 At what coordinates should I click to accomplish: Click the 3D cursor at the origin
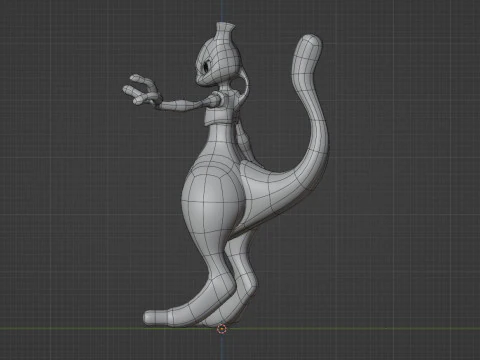pos(222,329)
